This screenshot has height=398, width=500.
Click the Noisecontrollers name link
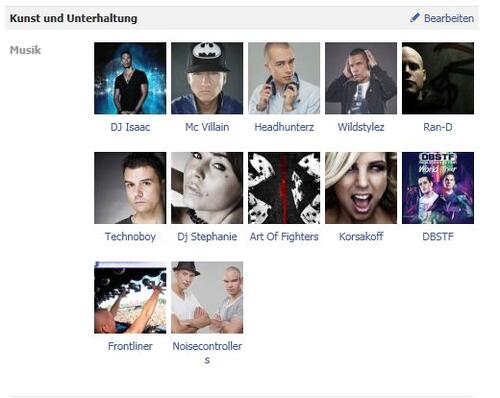coord(207,353)
